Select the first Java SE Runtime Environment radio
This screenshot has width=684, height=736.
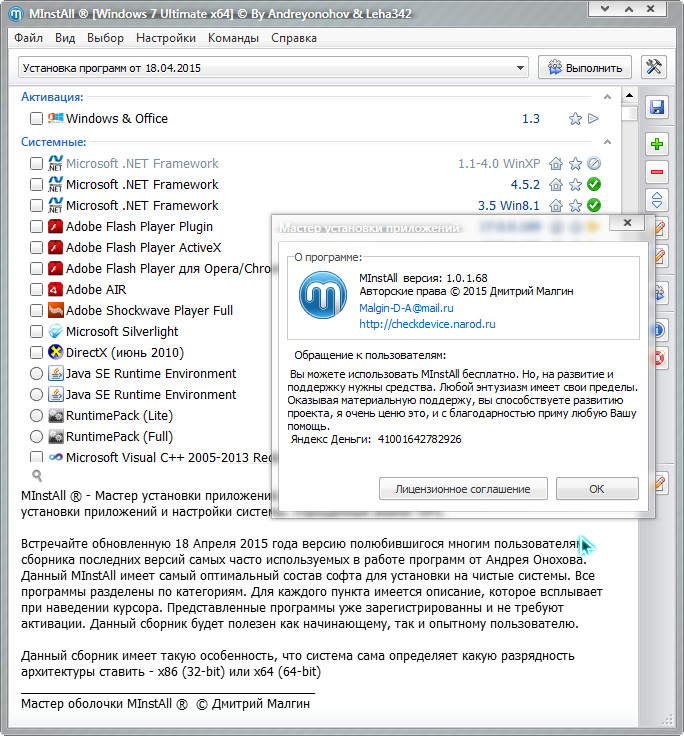[x=36, y=374]
